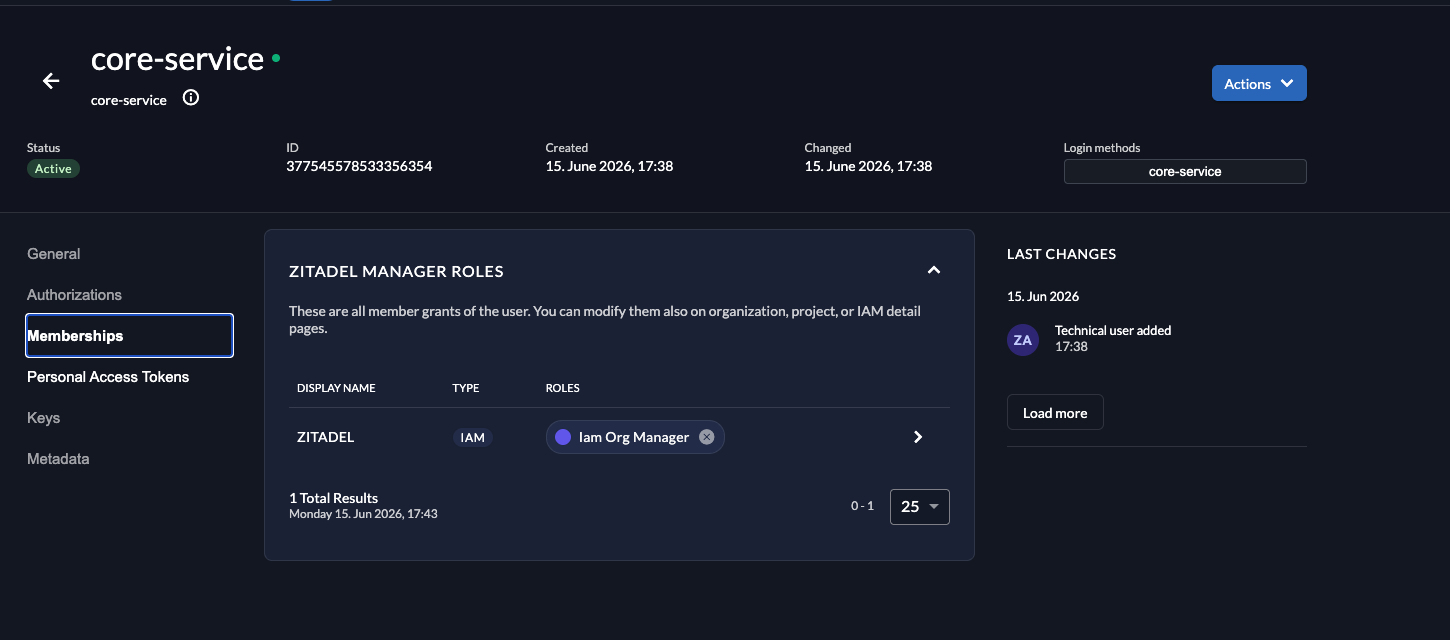Select the ZA avatar in Last Changes

1023,340
